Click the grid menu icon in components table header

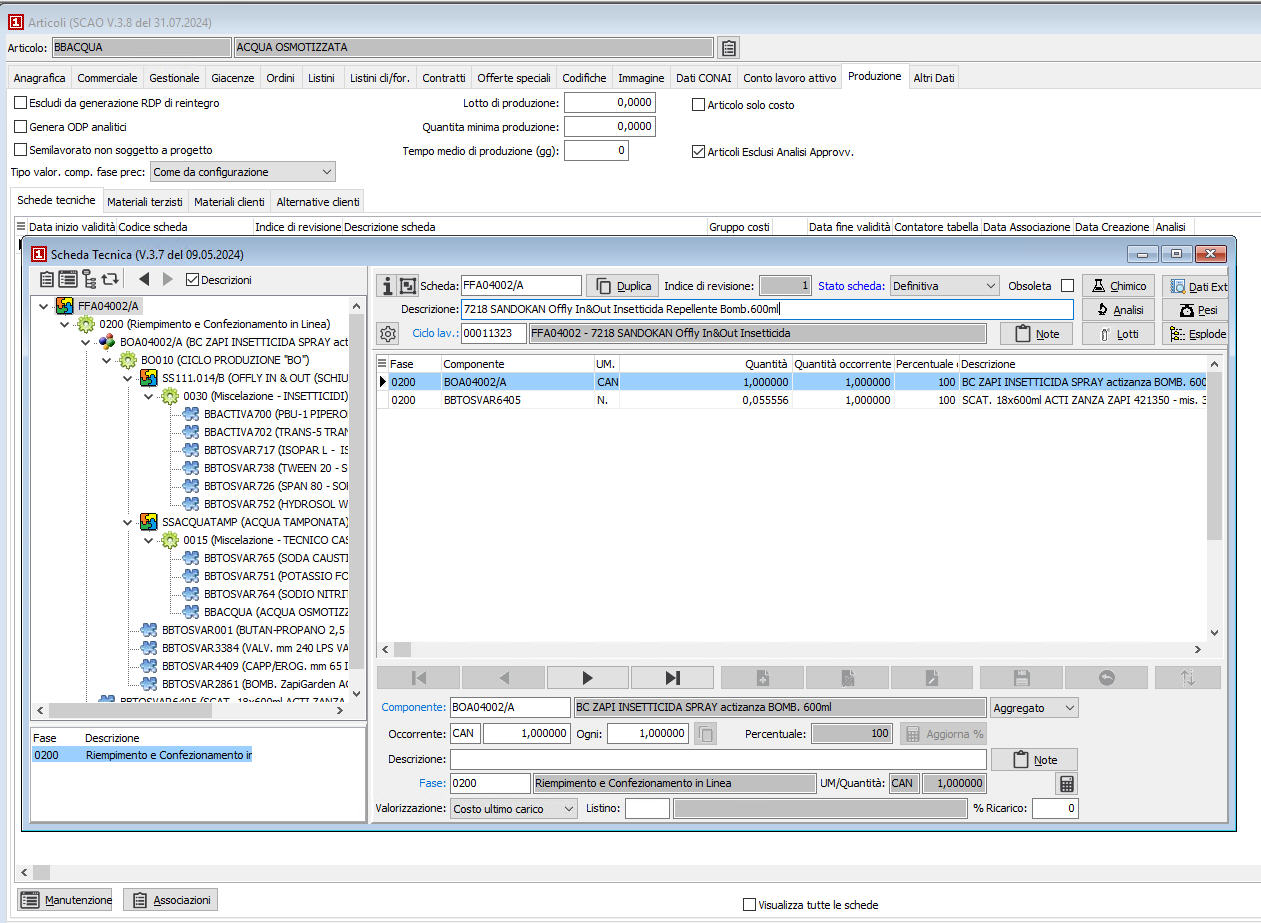(x=382, y=364)
